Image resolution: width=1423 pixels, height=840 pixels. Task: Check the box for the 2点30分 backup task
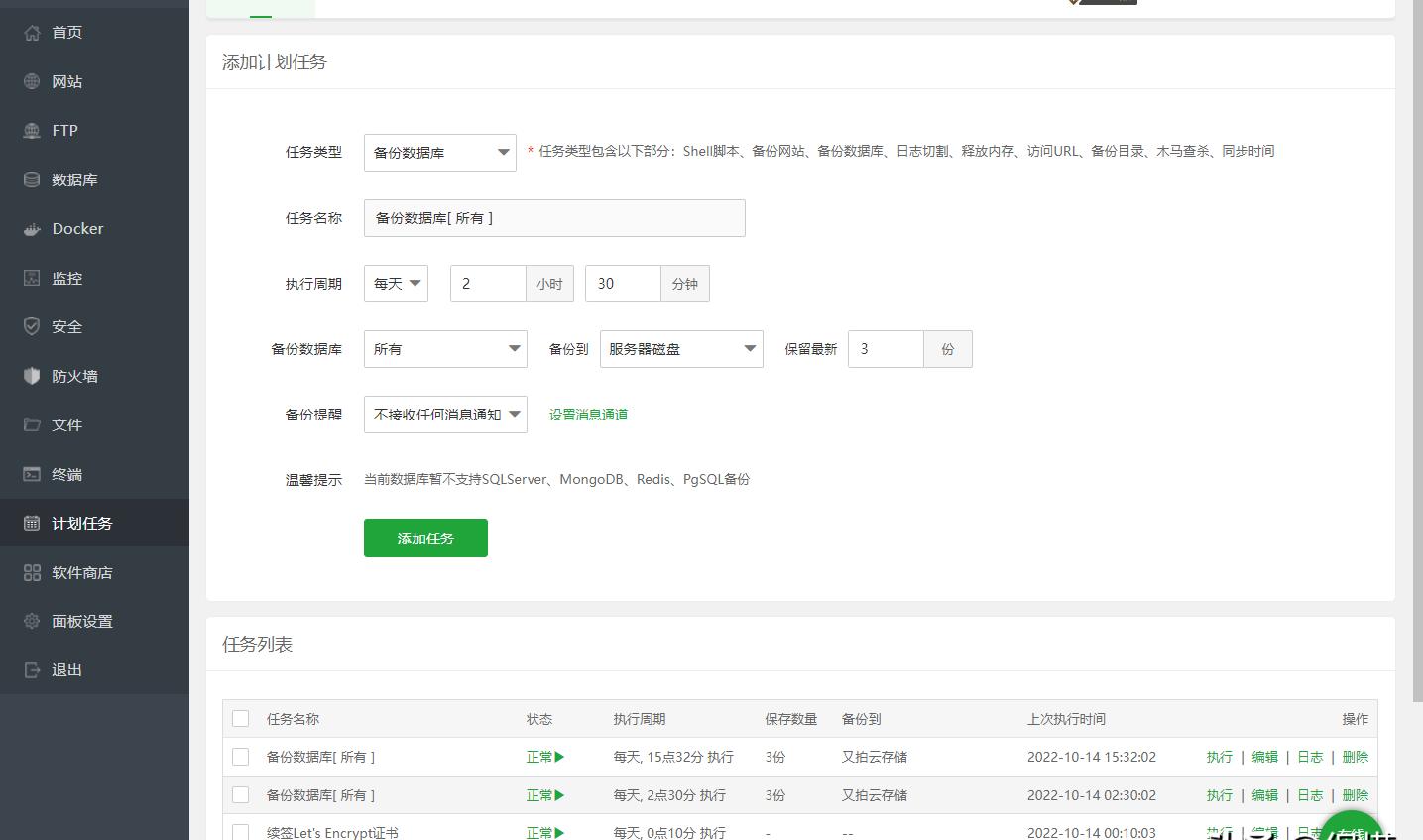click(x=240, y=794)
